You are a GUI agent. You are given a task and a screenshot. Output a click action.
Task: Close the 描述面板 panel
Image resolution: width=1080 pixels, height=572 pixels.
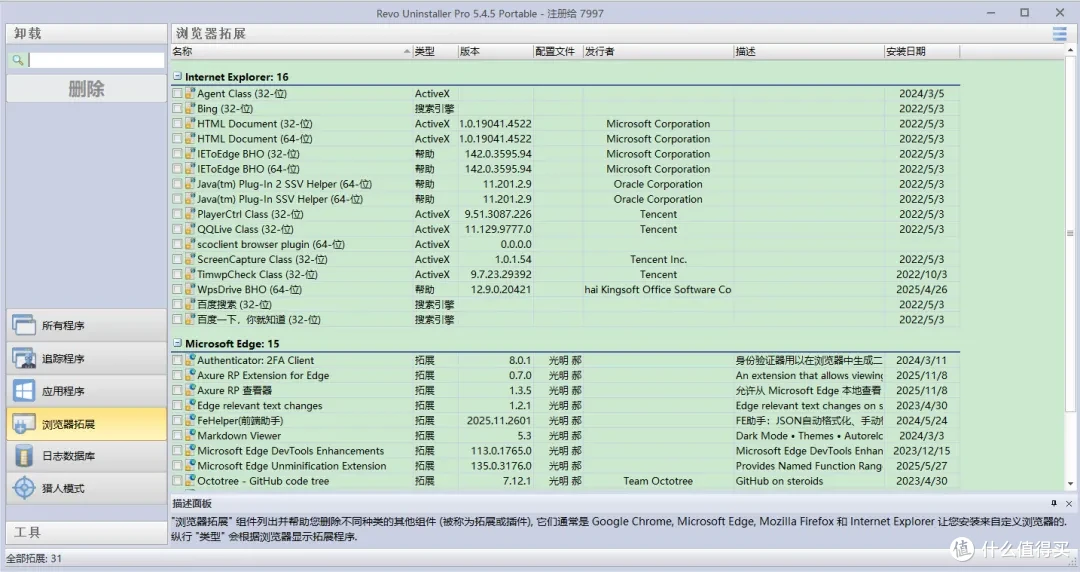[x=1069, y=504]
